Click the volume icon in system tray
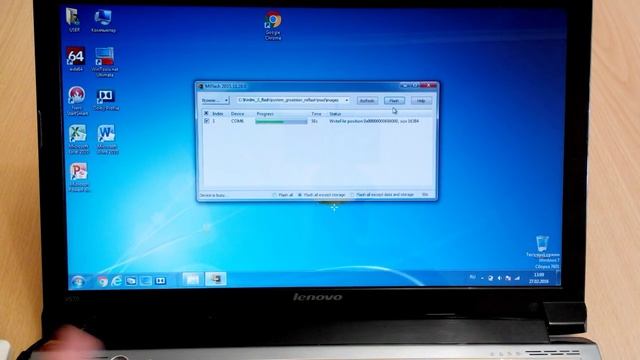This screenshot has height=360, width=640. [x=499, y=278]
